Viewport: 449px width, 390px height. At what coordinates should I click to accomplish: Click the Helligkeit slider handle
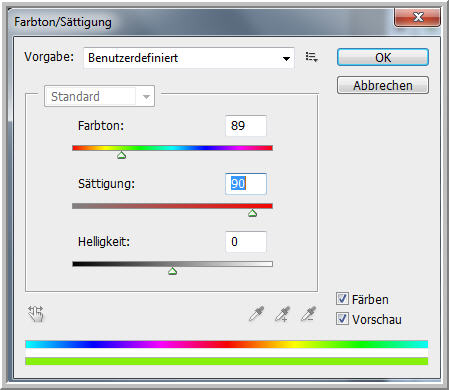[x=172, y=271]
